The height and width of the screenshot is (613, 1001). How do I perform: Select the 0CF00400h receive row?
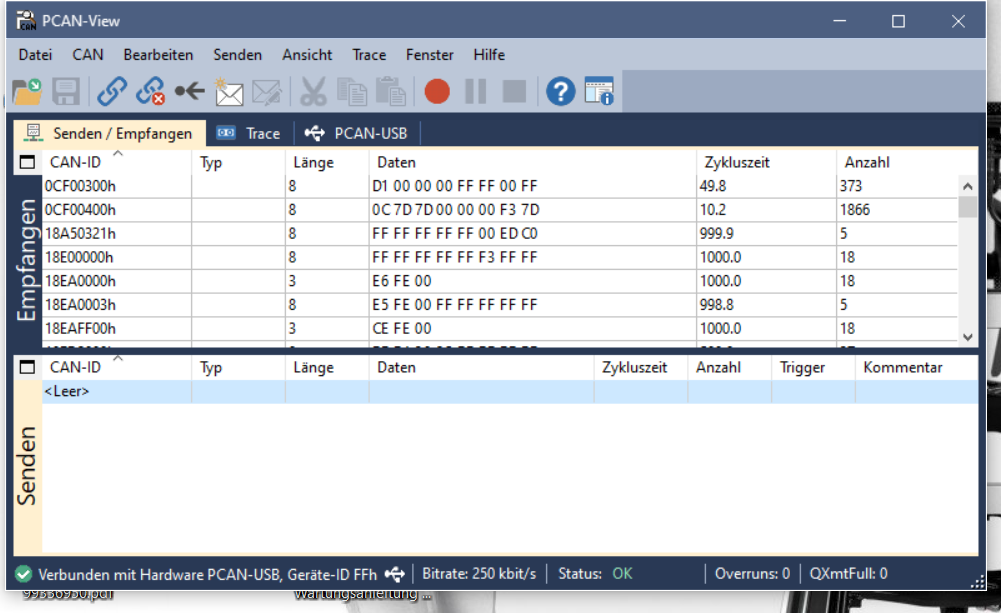coord(500,209)
